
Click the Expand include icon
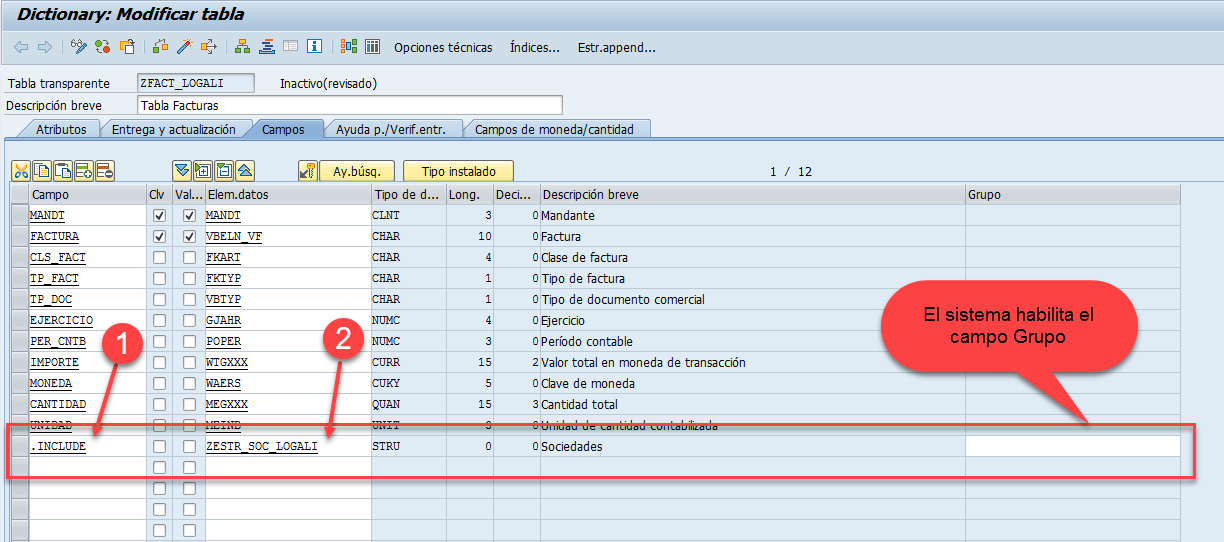click(x=203, y=171)
